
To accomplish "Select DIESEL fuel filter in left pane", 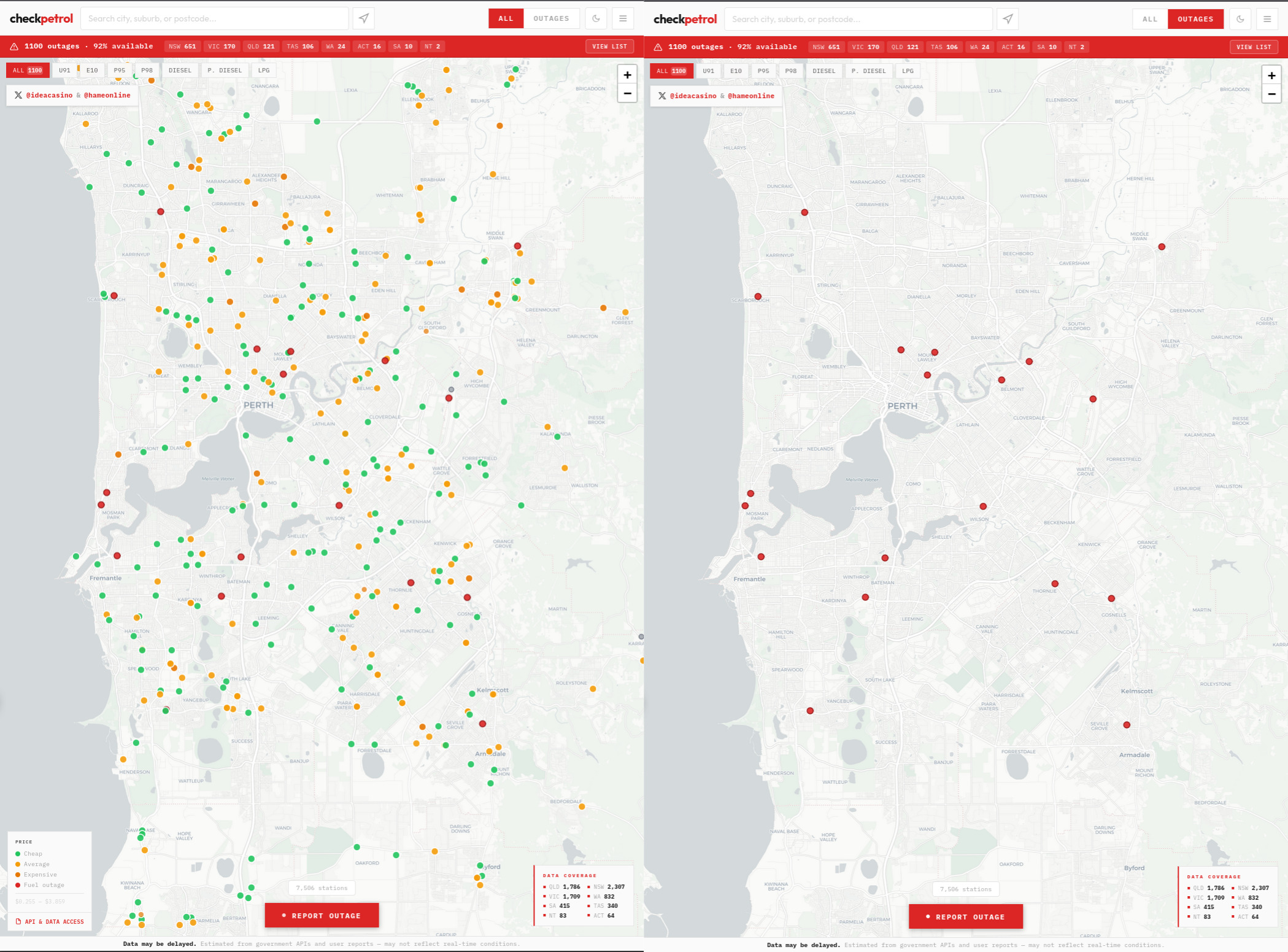I will [180, 70].
